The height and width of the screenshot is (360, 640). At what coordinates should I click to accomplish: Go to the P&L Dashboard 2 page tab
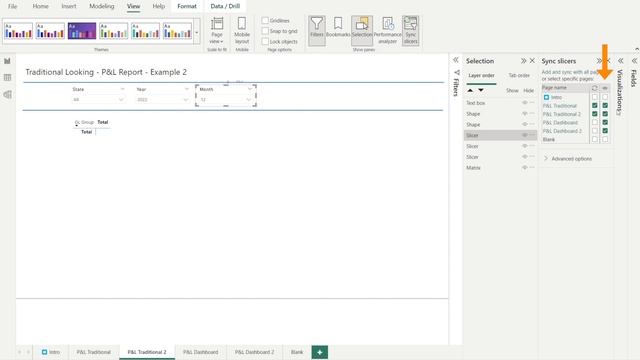click(x=254, y=352)
